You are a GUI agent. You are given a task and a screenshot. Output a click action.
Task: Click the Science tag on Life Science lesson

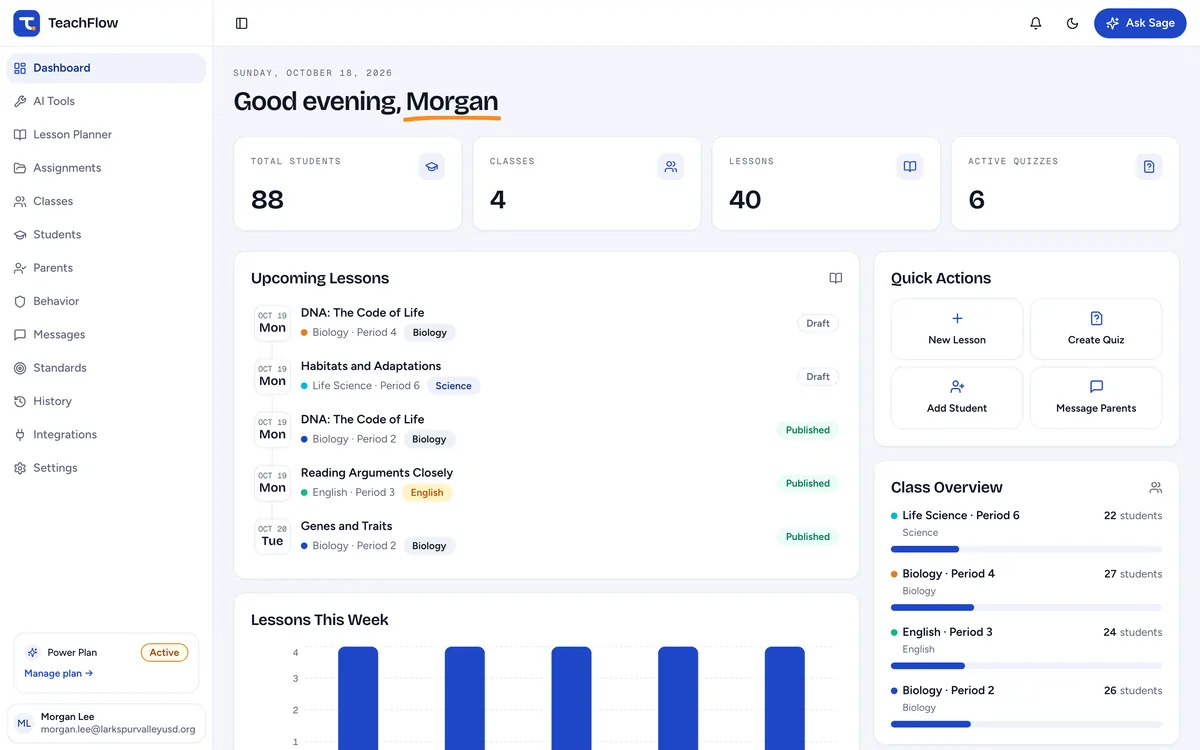point(453,386)
